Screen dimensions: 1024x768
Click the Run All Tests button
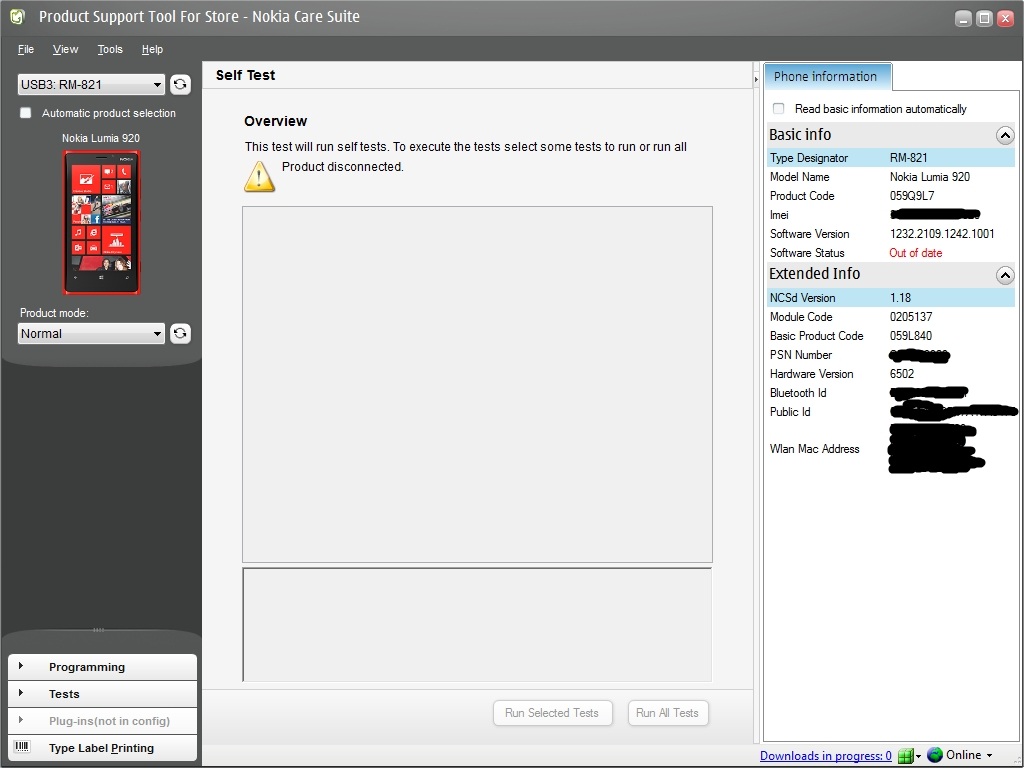click(x=667, y=713)
